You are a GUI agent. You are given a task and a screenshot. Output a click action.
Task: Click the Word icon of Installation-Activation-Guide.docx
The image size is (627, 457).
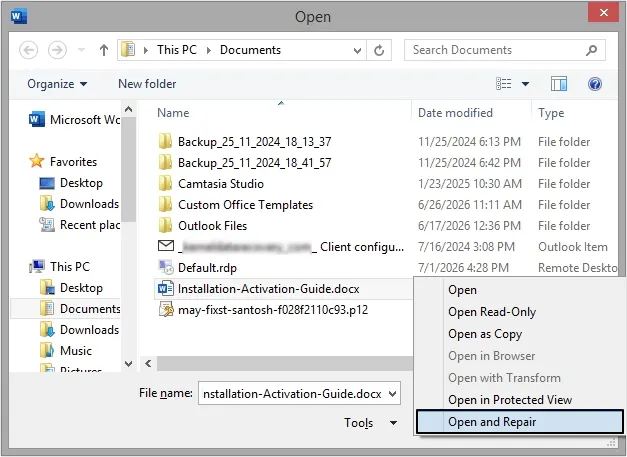pos(166,288)
